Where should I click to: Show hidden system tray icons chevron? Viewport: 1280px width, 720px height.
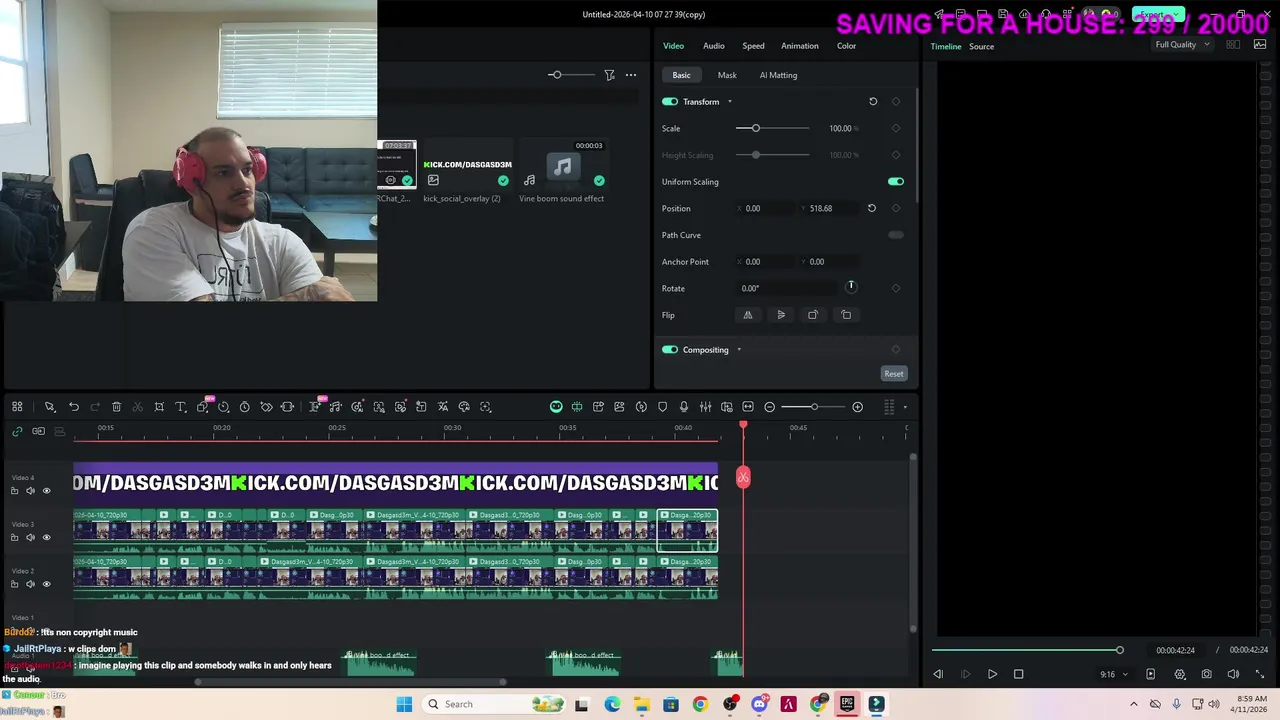point(1133,704)
